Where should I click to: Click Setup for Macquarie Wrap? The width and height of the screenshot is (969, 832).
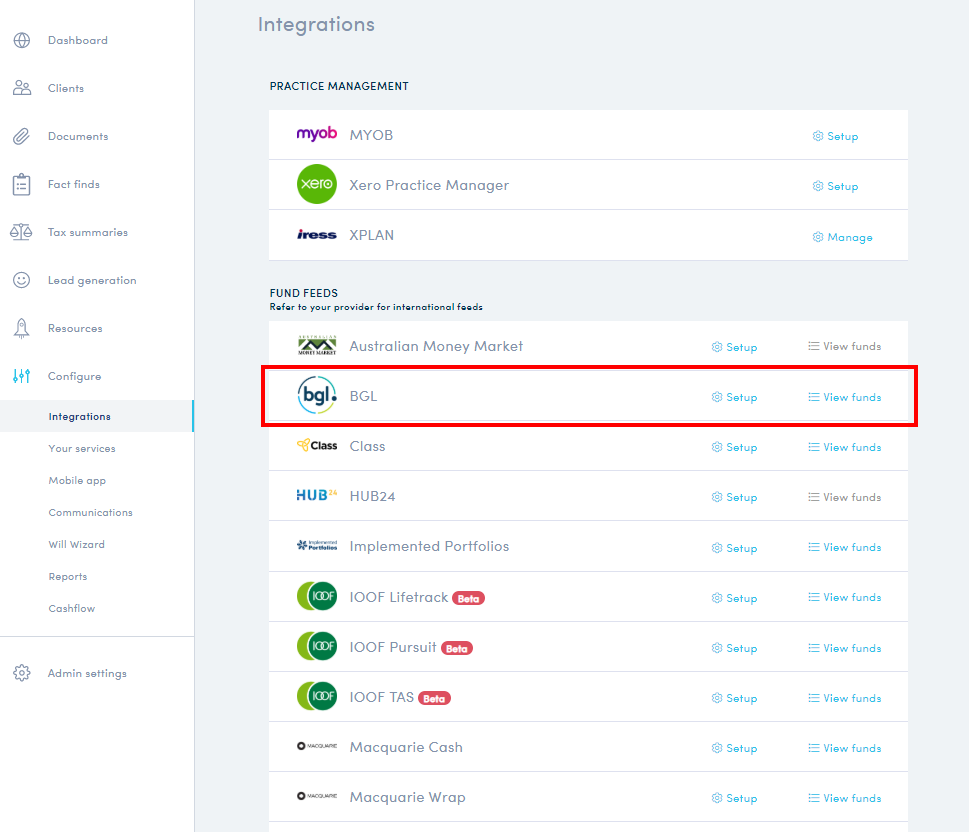734,797
